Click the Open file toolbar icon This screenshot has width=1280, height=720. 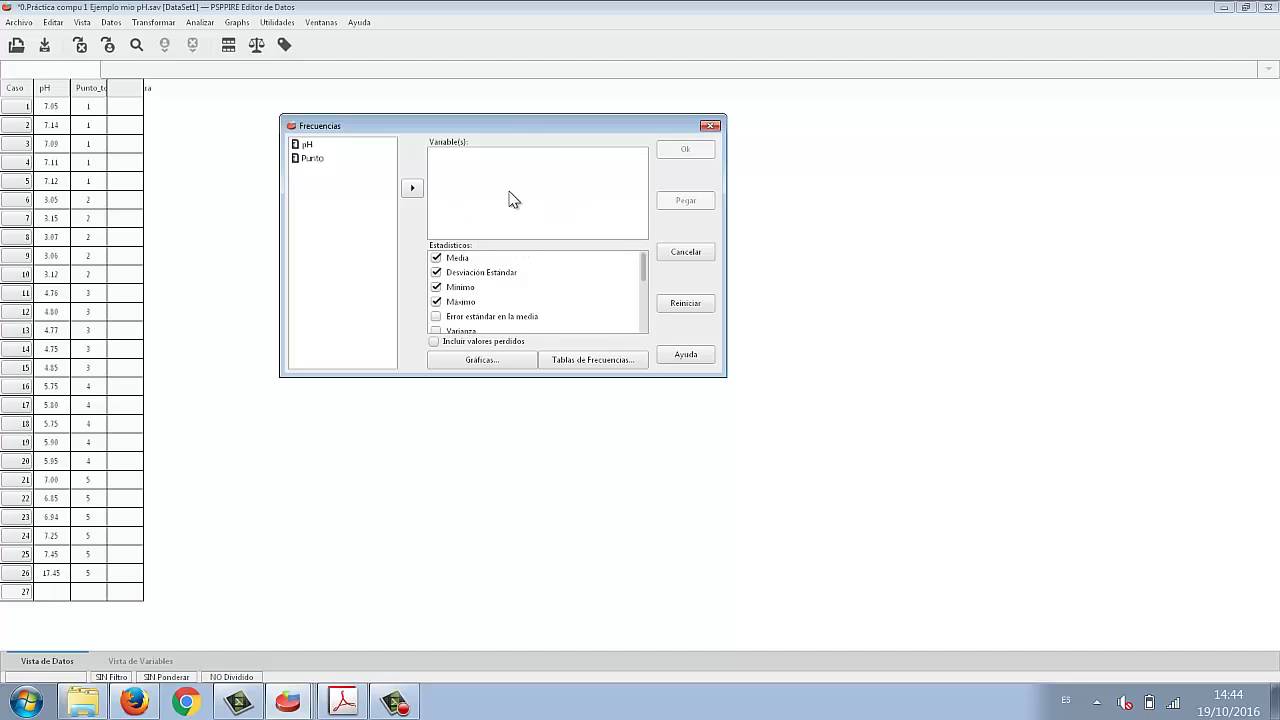pyautogui.click(x=16, y=45)
